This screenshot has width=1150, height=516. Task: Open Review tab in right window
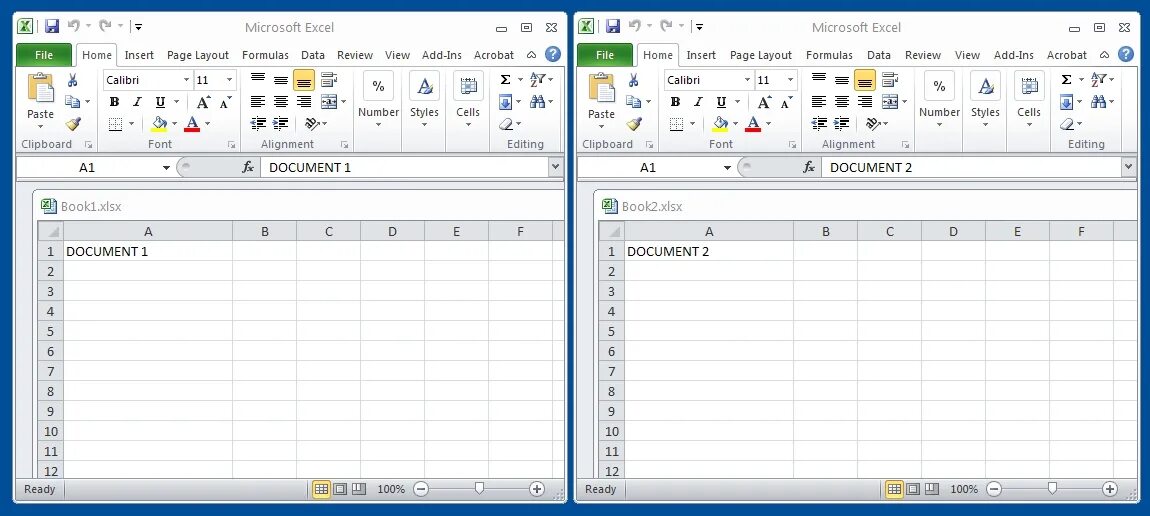[x=923, y=55]
